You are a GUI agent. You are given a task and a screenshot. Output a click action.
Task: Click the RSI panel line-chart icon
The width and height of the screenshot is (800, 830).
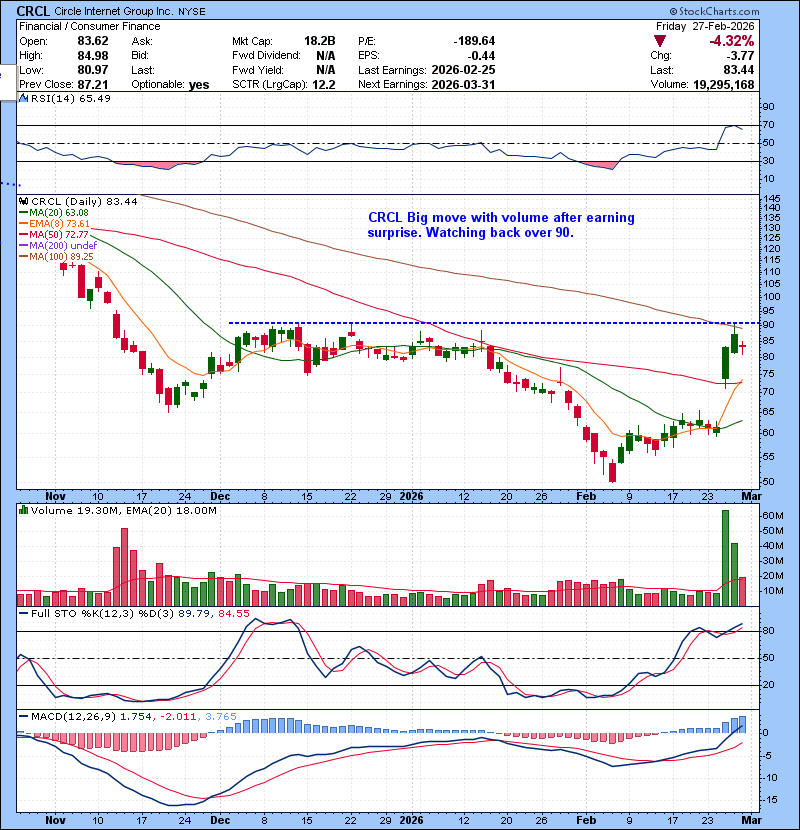pos(23,98)
